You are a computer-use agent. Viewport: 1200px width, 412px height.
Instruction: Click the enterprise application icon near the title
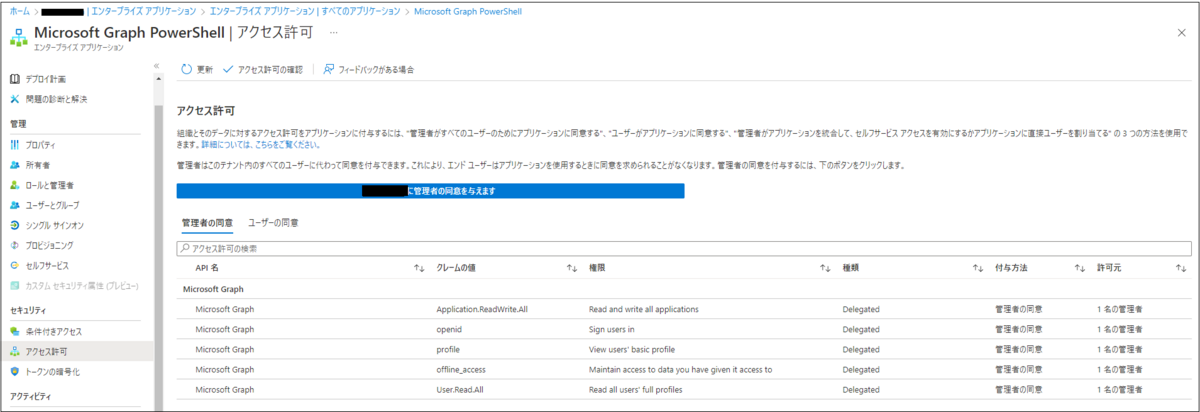tap(18, 37)
